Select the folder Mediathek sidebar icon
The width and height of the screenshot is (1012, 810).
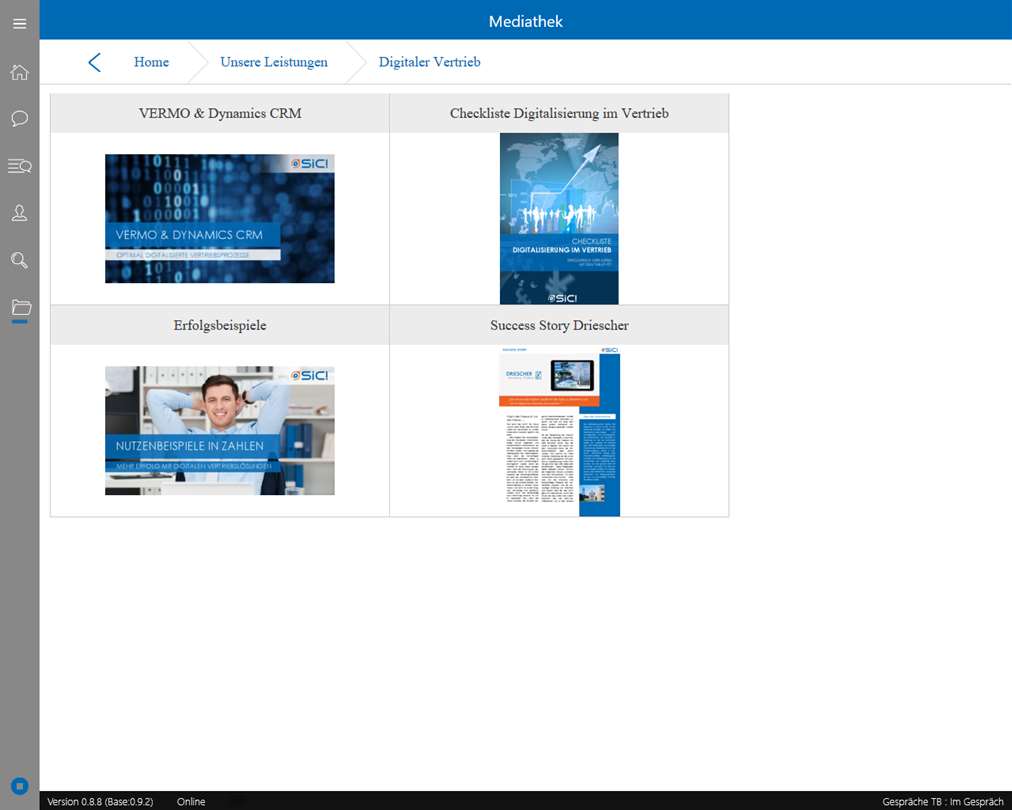point(21,307)
